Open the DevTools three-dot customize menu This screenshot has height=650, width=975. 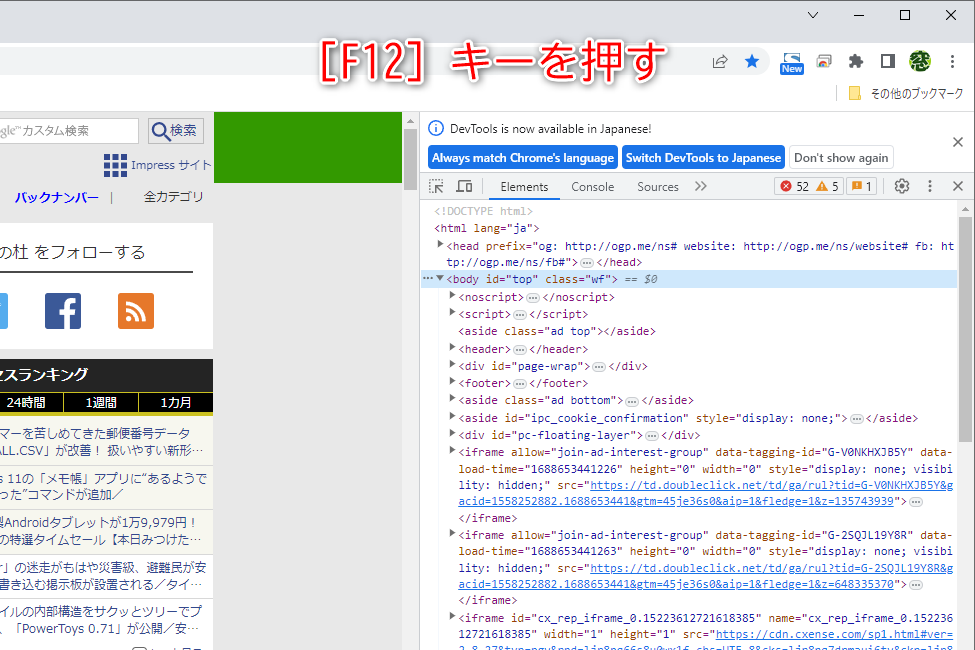[x=929, y=185]
